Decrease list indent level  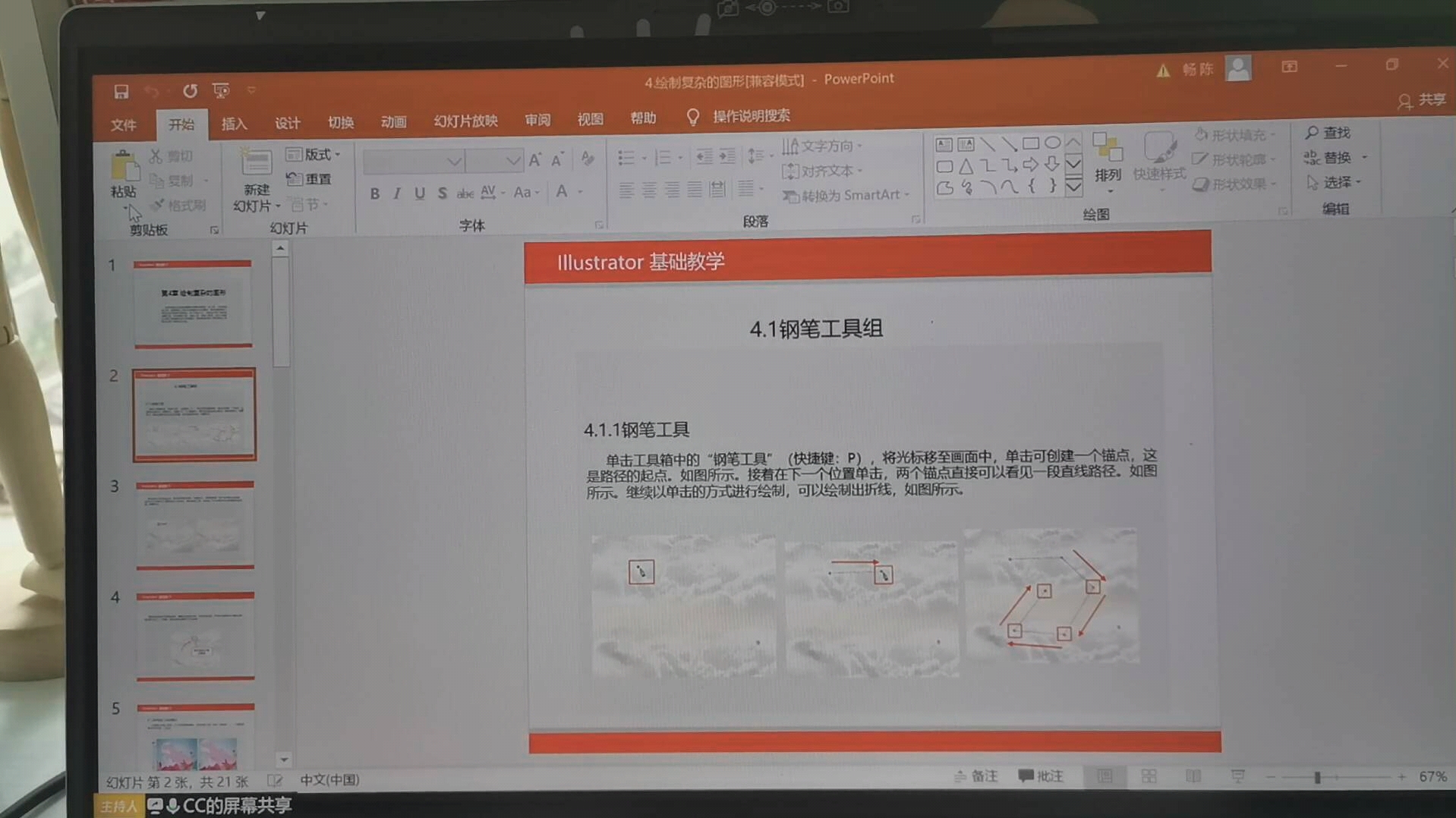(x=704, y=157)
